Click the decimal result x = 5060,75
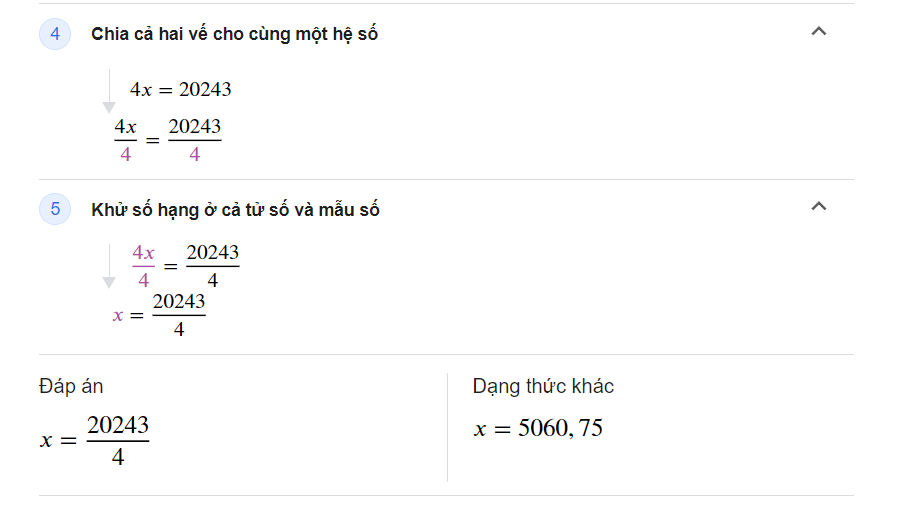Image resolution: width=897 pixels, height=514 pixels. tap(538, 429)
